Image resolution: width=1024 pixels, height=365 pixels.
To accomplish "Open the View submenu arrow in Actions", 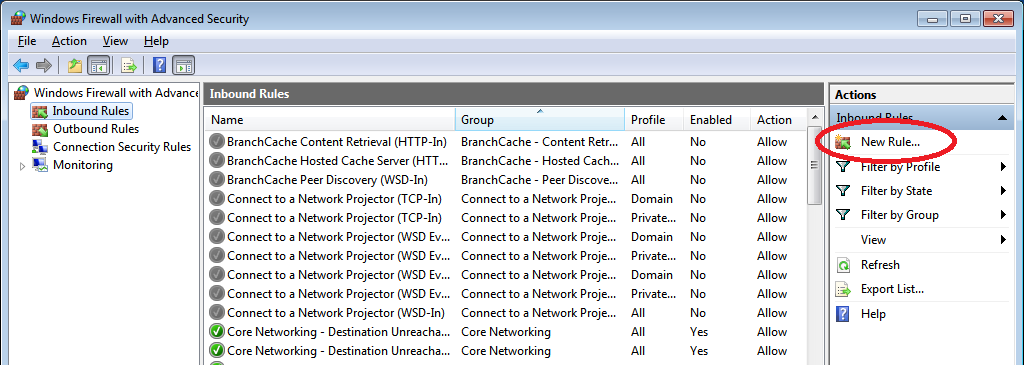I will coord(1004,240).
